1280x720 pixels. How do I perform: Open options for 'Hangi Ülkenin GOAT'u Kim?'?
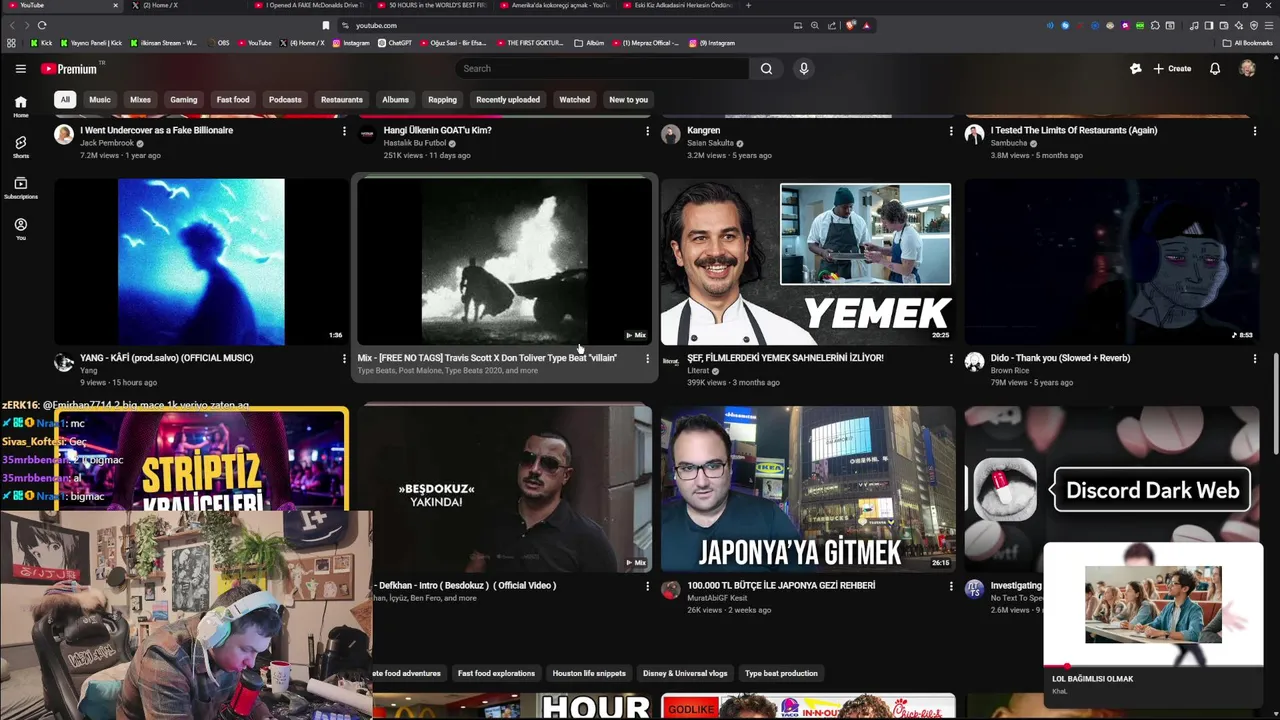click(x=647, y=131)
